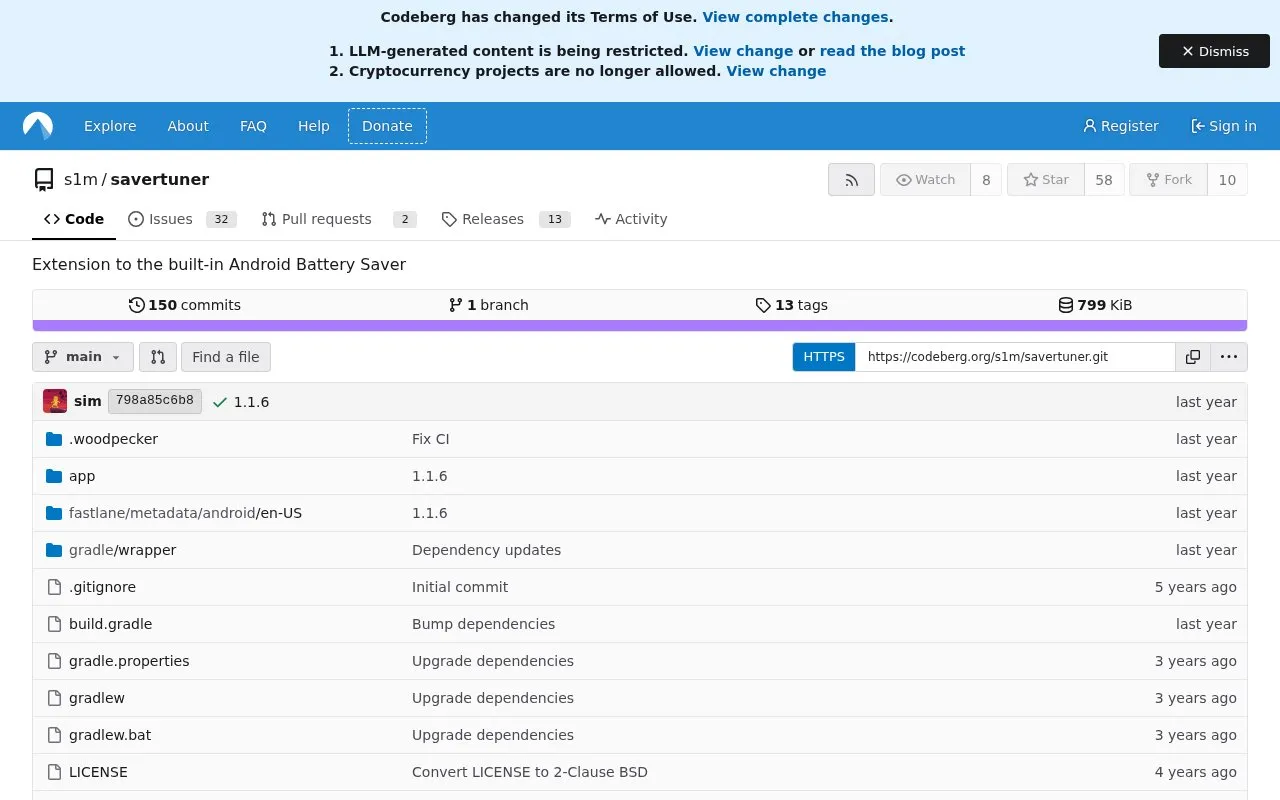Show the Activity tab
The image size is (1280, 800).
(631, 219)
